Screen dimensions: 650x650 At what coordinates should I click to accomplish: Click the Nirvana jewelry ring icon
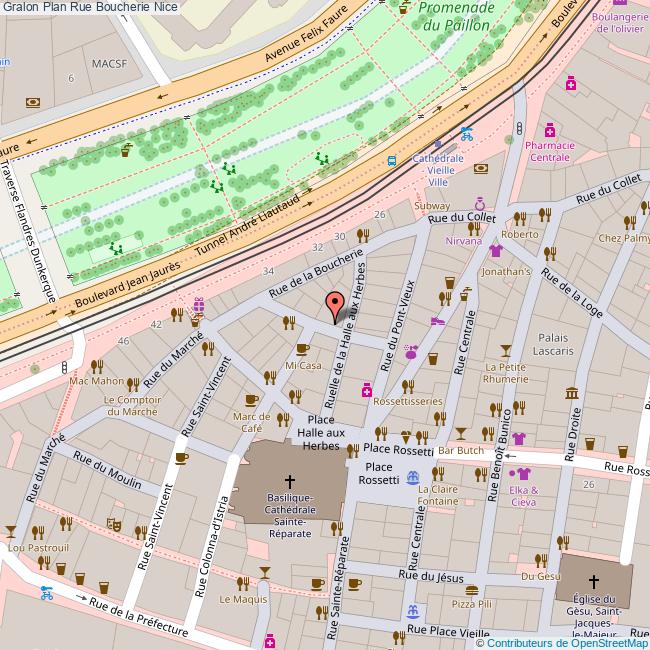tap(479, 204)
